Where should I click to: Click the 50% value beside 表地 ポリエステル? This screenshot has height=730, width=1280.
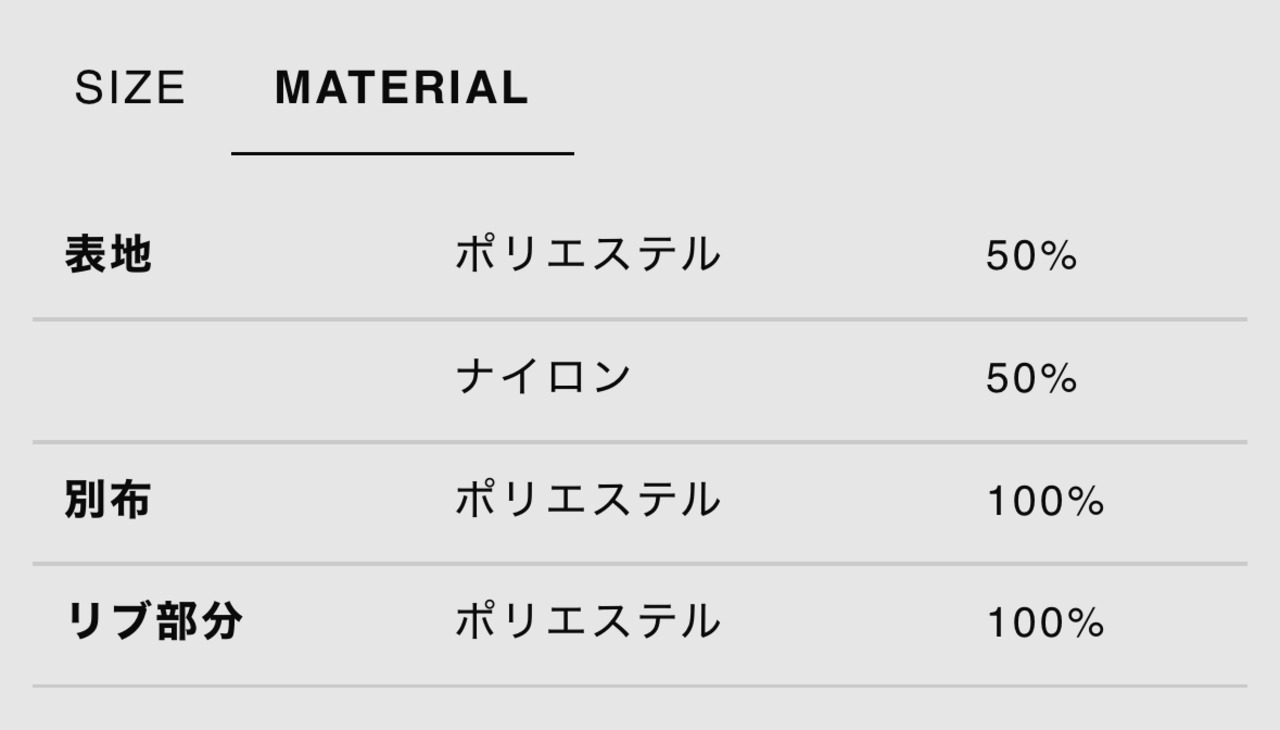click(1031, 257)
